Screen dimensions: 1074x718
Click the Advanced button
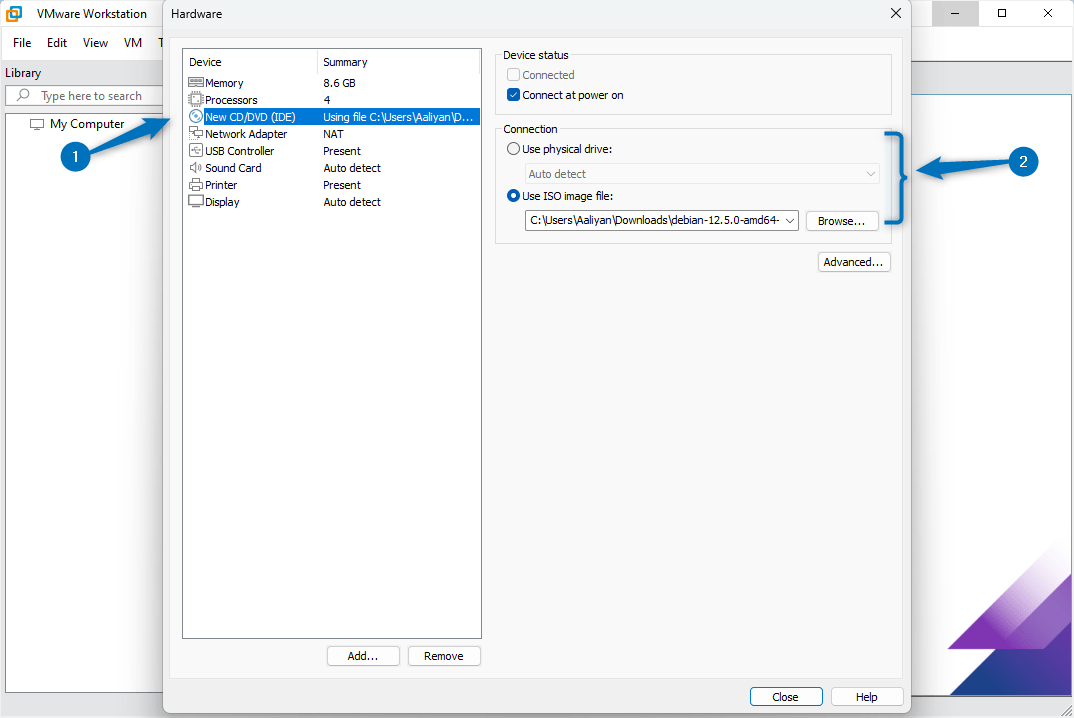coord(853,261)
